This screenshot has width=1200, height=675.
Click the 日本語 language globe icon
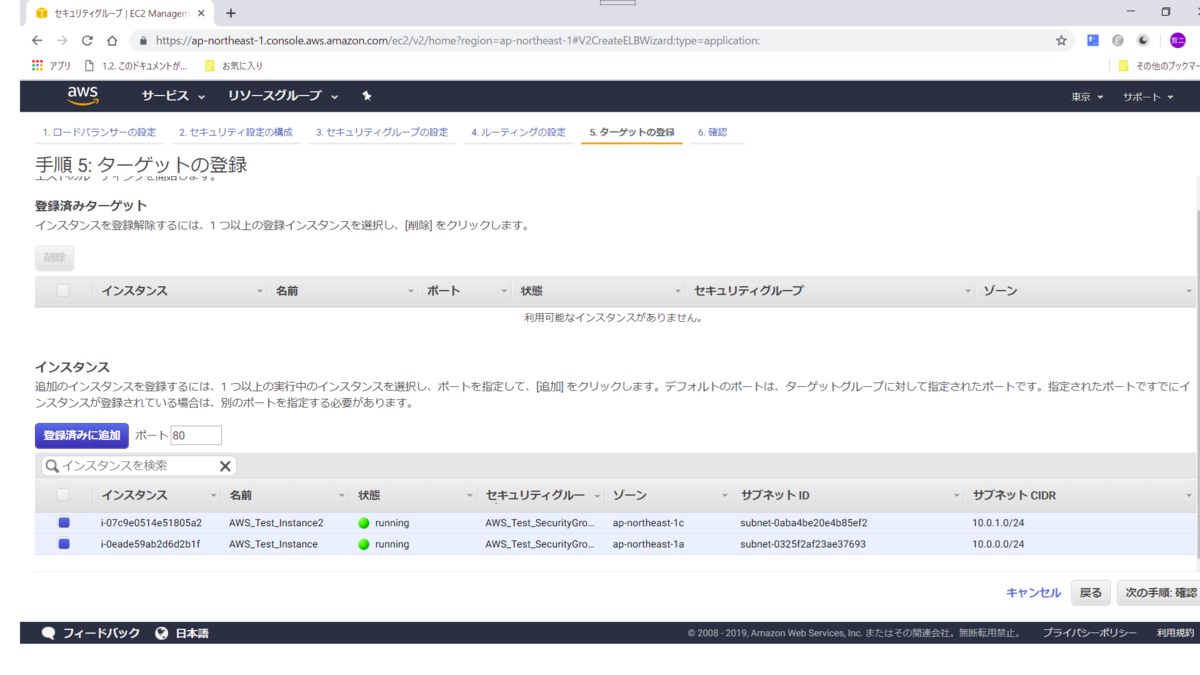[x=161, y=632]
